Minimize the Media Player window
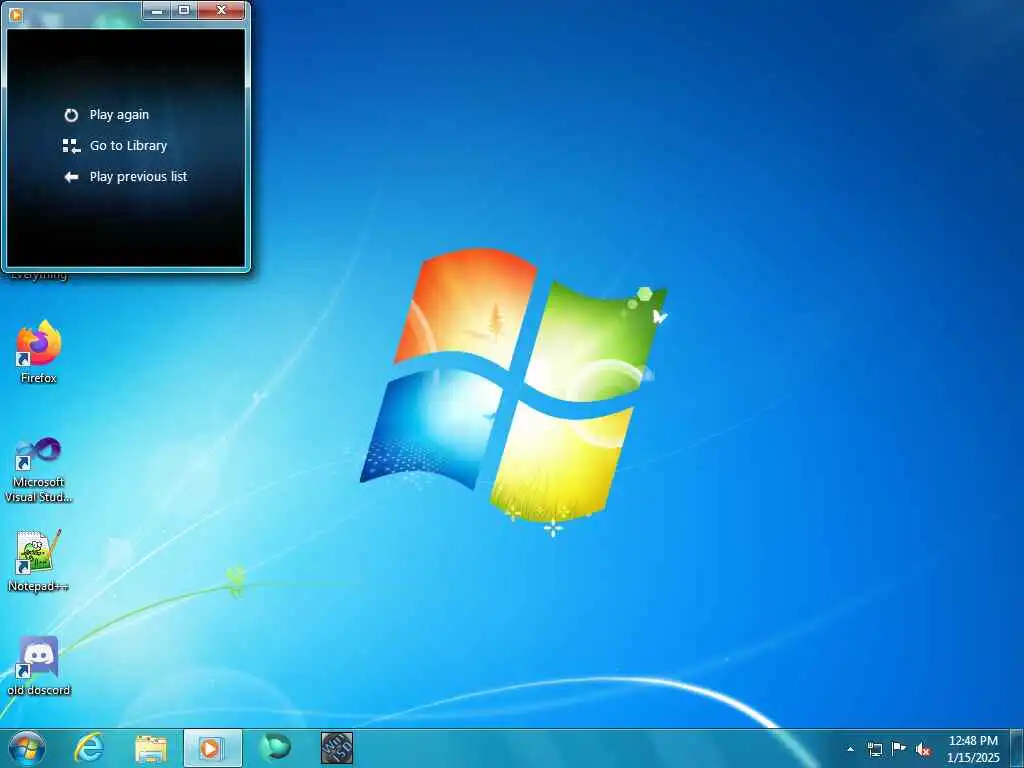This screenshot has width=1024, height=768. (157, 10)
